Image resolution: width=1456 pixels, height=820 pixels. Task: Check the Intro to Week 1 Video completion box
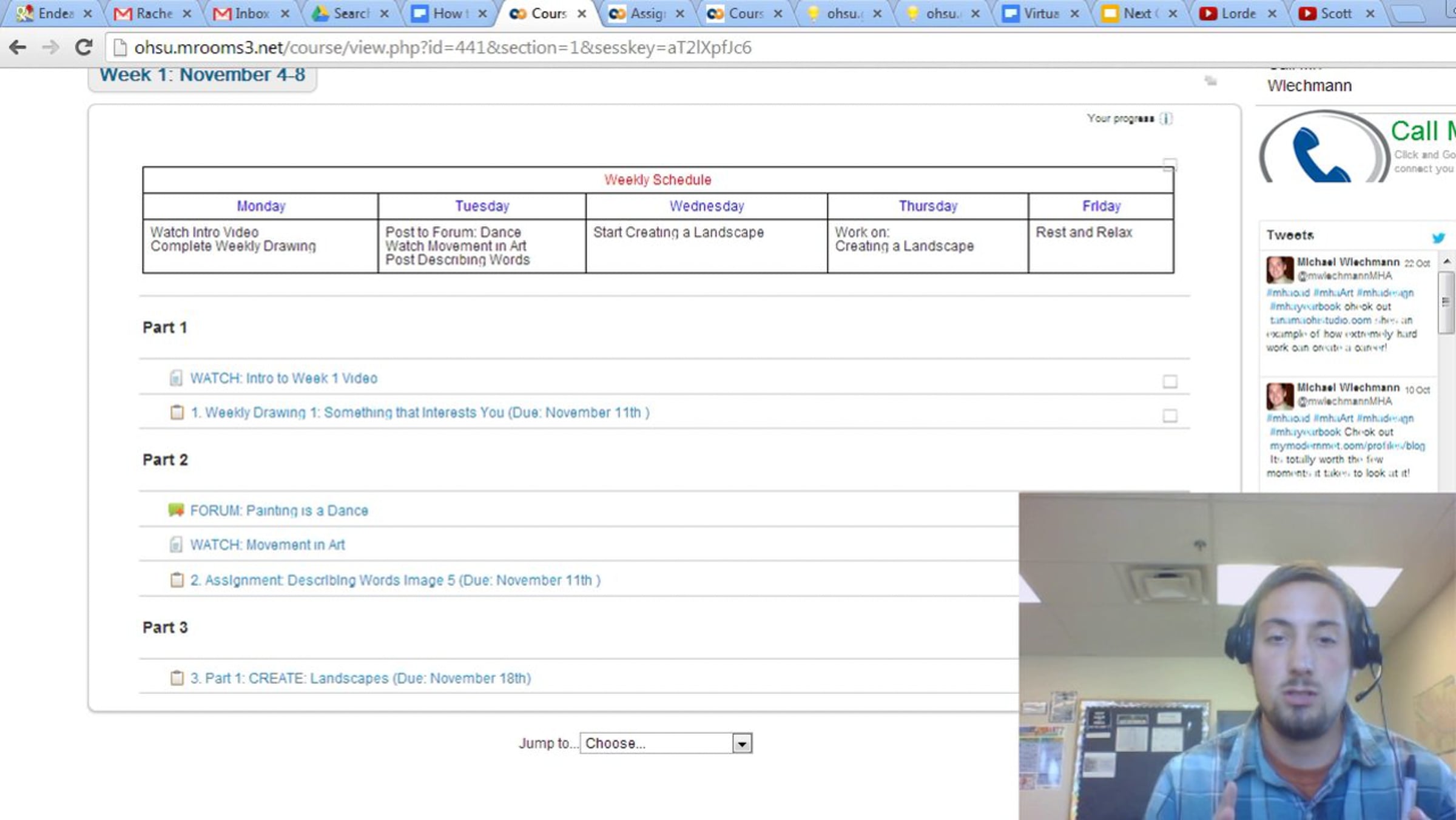pos(1170,381)
